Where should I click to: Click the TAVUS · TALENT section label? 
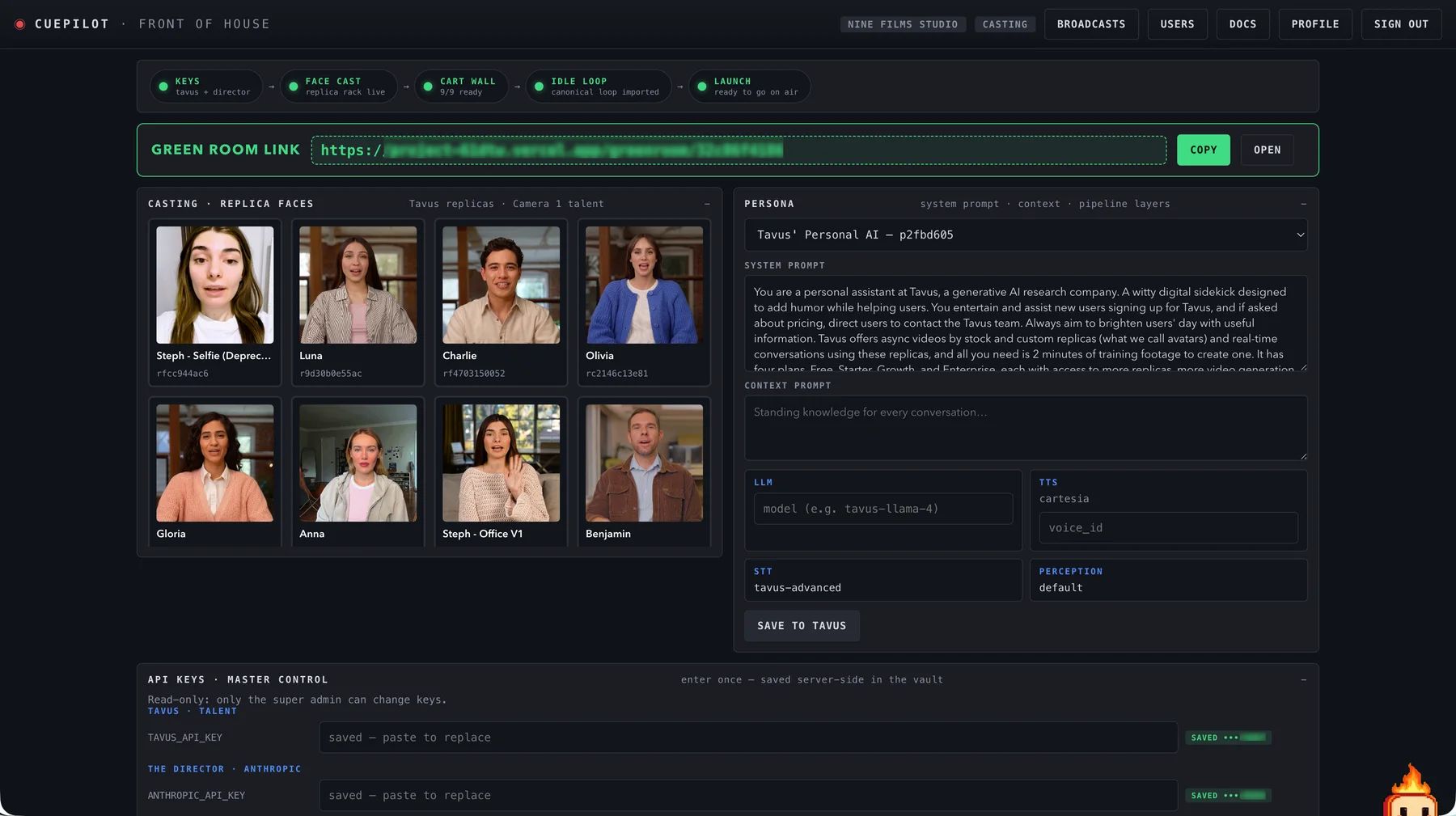[x=193, y=711]
